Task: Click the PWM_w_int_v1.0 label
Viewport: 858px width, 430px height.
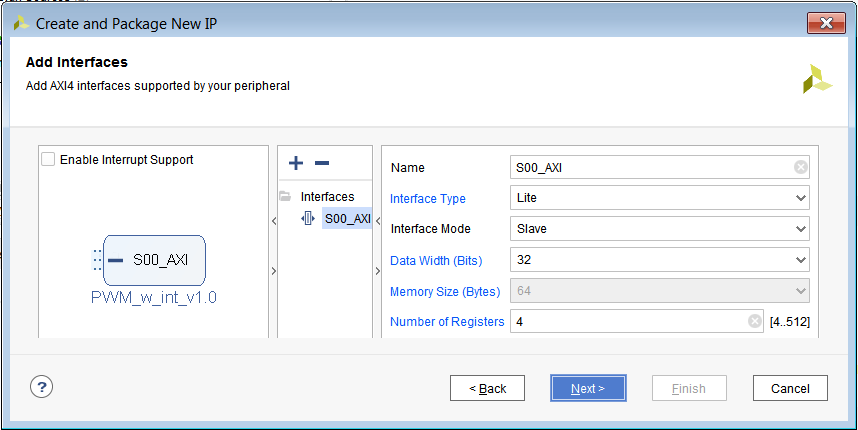Action: [153, 297]
